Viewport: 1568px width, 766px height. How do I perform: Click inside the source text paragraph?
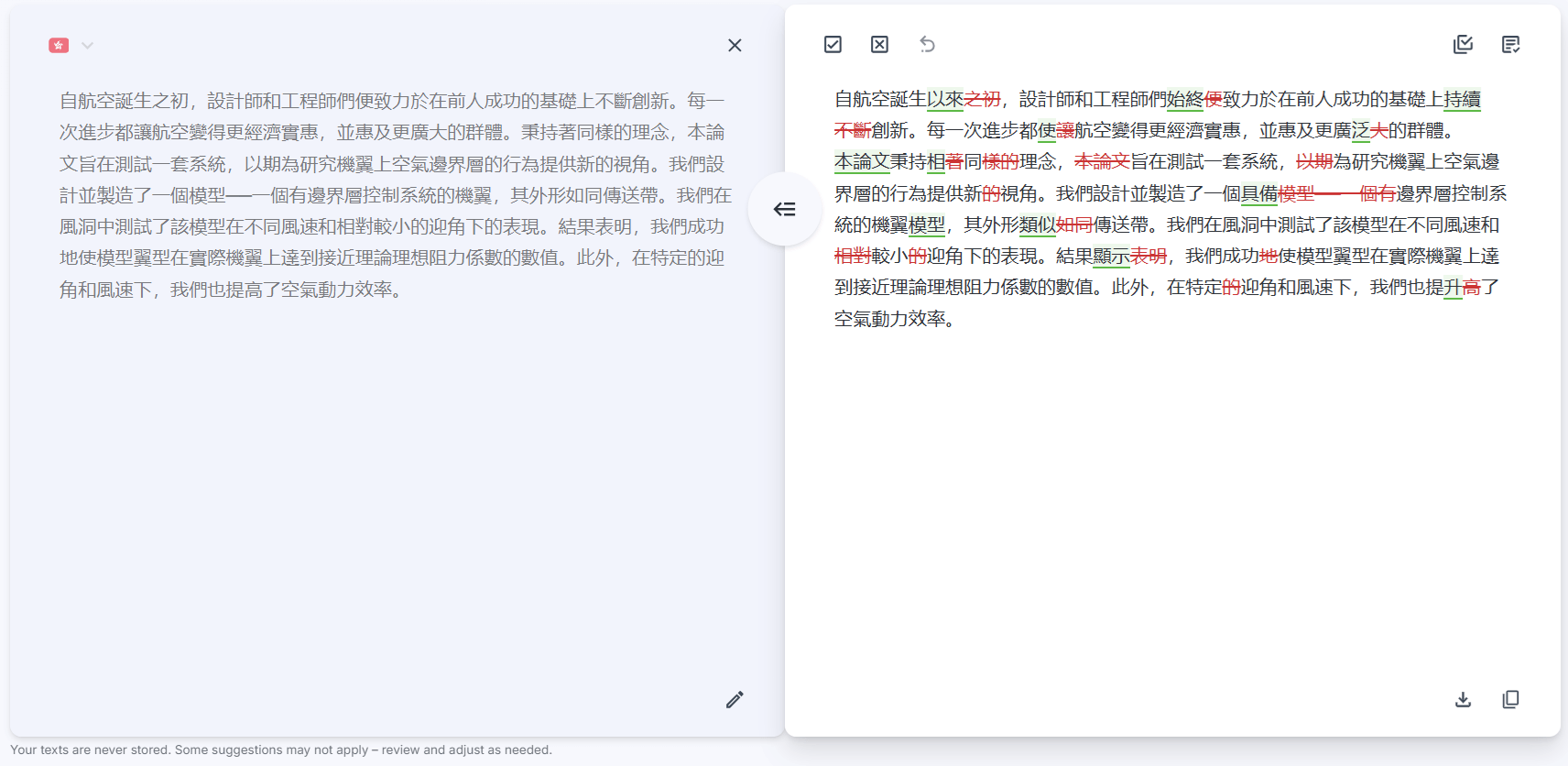[x=396, y=194]
